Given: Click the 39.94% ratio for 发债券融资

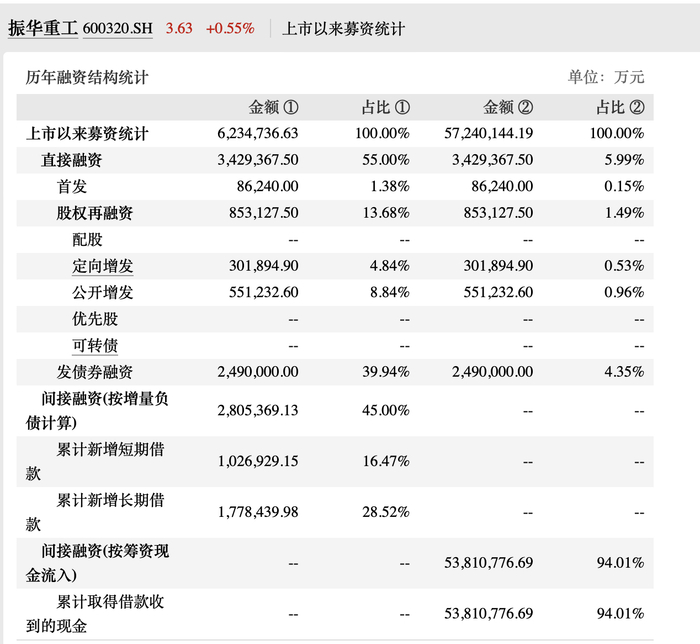Looking at the screenshot, I should (386, 372).
